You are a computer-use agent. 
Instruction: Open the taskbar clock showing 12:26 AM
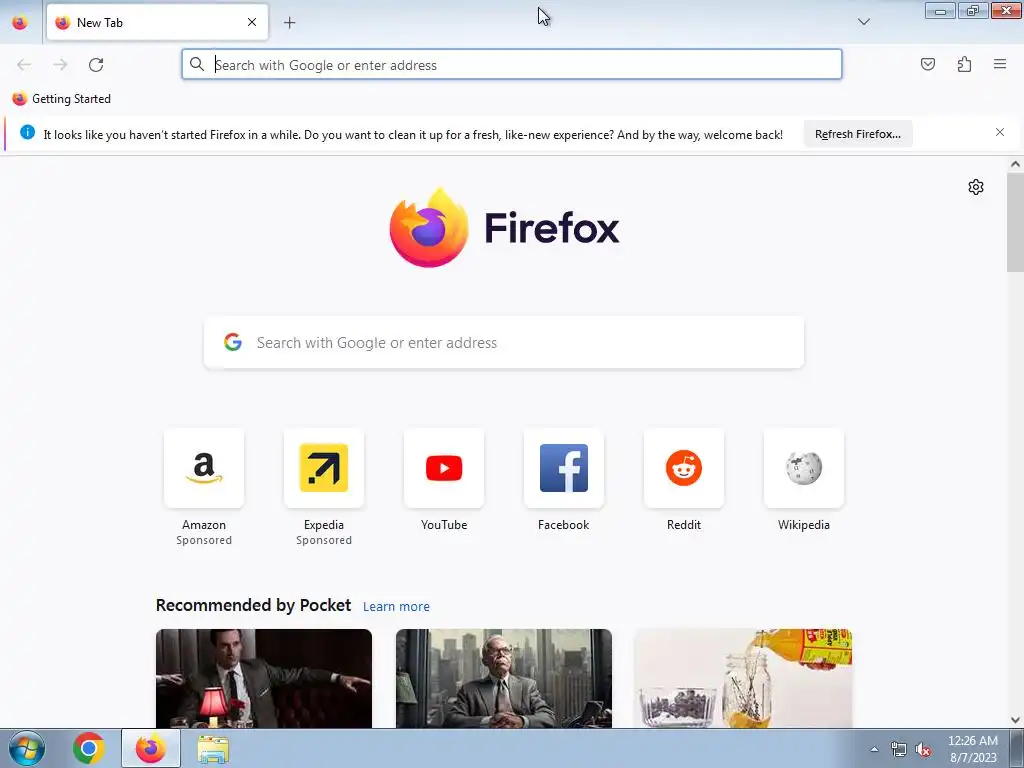[972, 749]
